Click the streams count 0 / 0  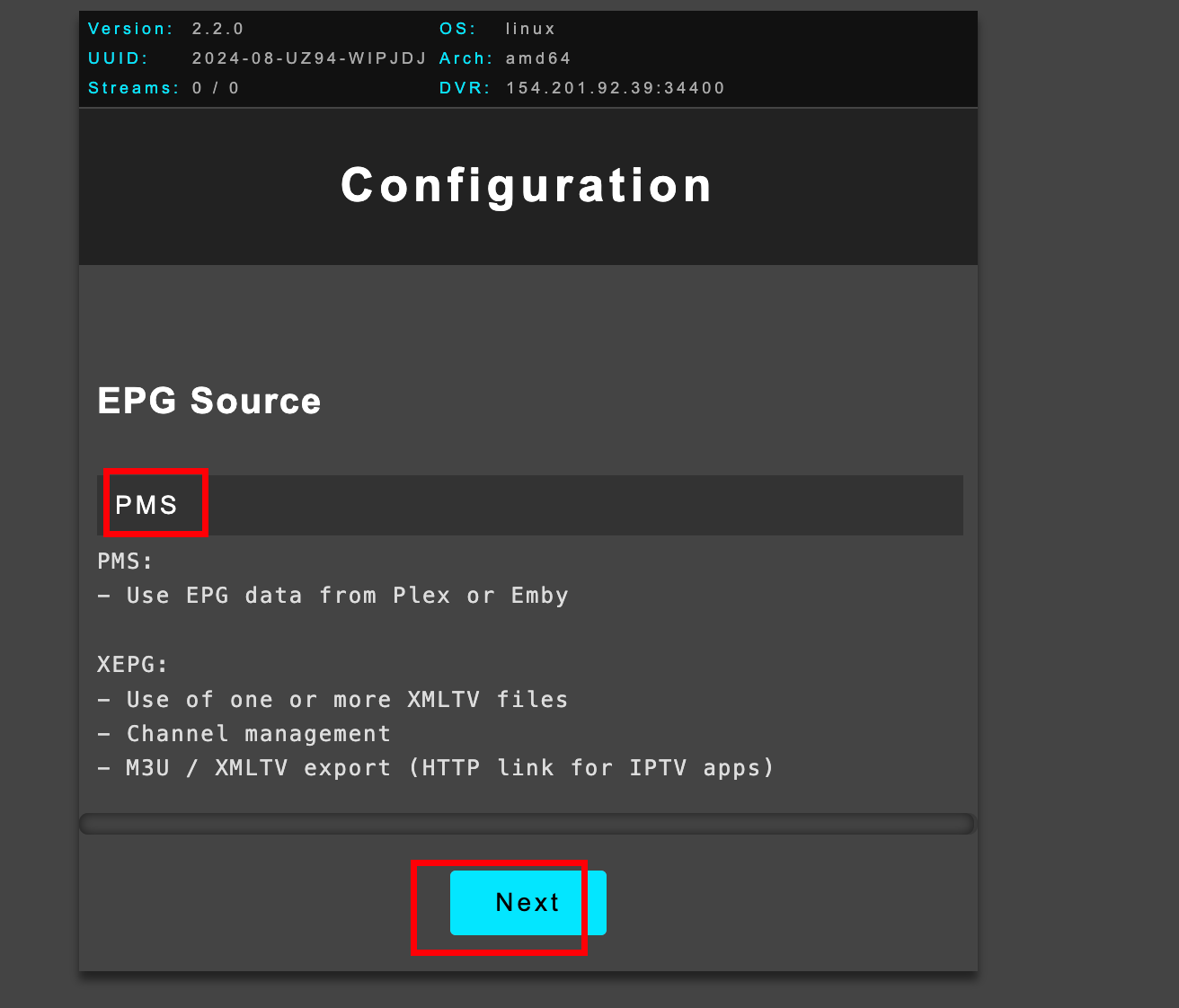[x=216, y=88]
